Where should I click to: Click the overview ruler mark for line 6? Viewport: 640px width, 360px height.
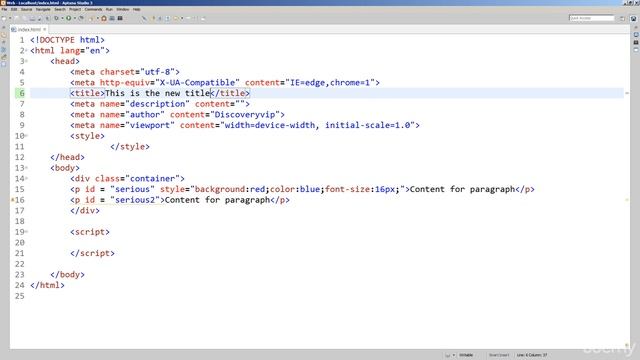(627, 93)
